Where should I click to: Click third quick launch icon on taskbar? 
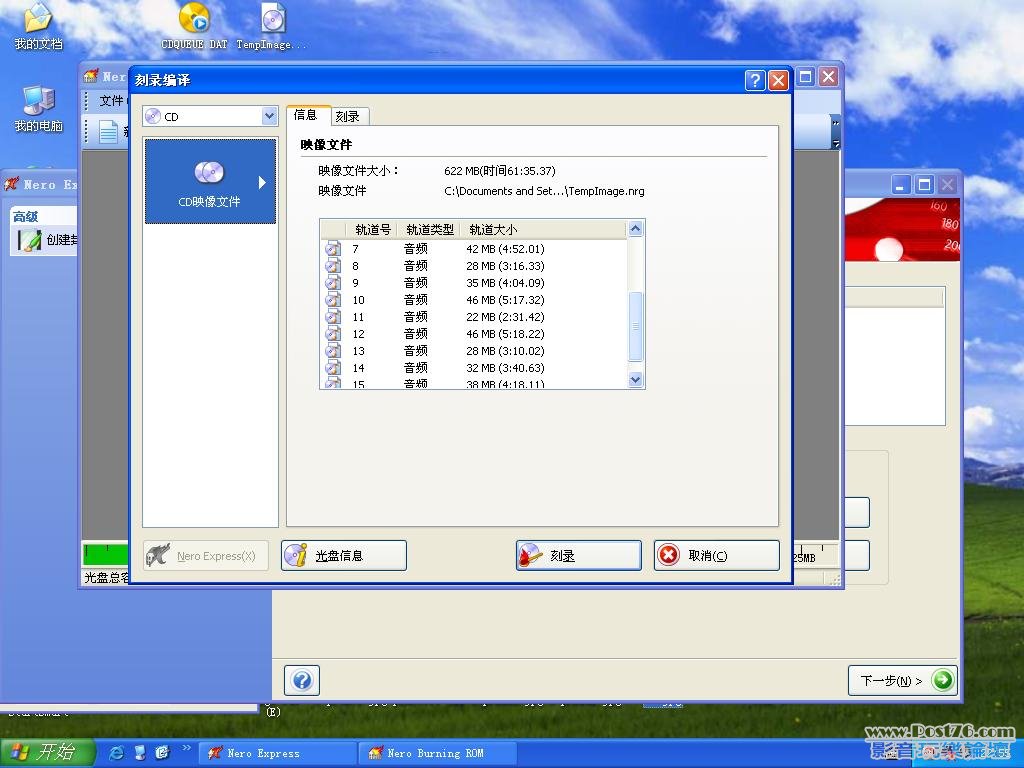pyautogui.click(x=162, y=753)
